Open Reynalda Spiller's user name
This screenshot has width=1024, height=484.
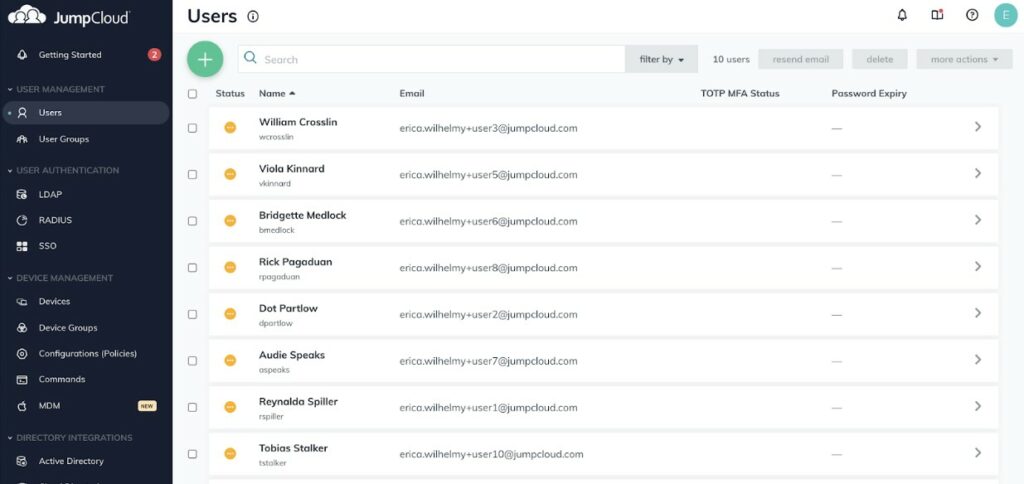coord(298,402)
